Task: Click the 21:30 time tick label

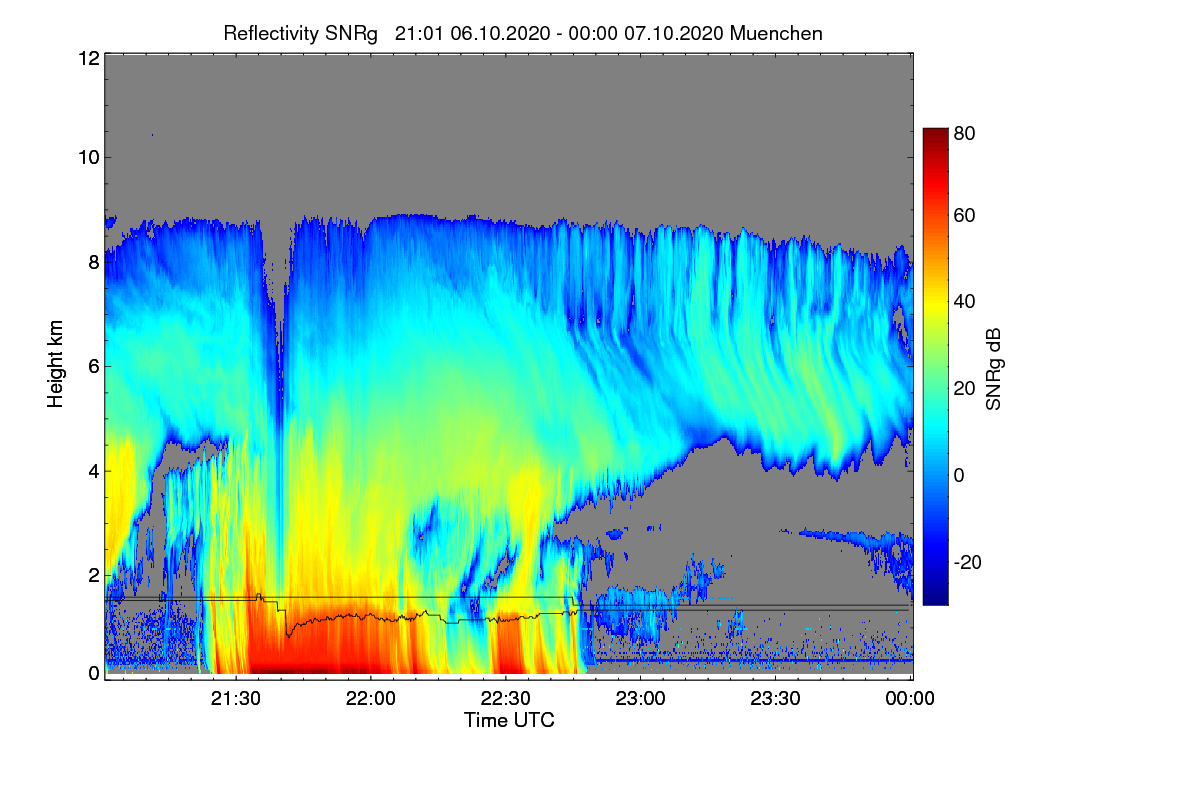Action: [236, 699]
